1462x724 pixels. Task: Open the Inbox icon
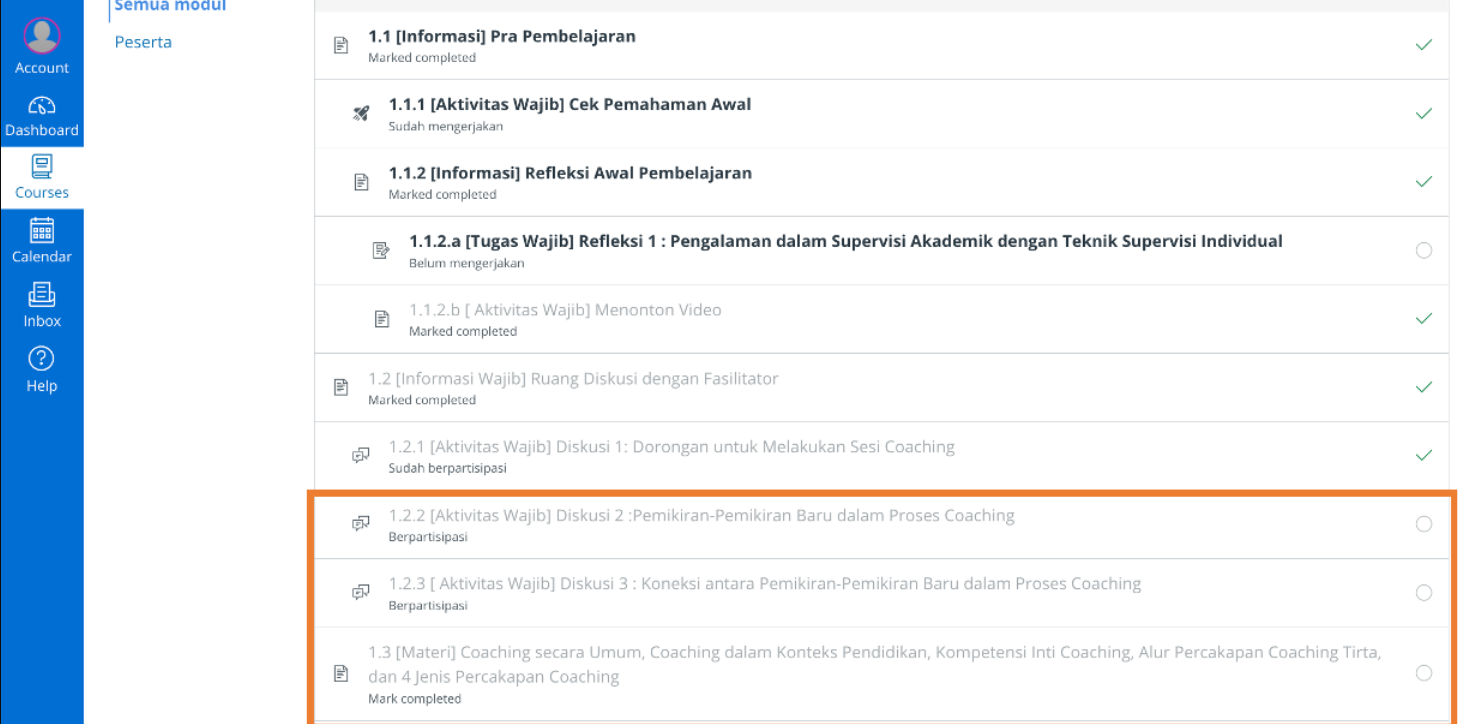pyautogui.click(x=42, y=294)
